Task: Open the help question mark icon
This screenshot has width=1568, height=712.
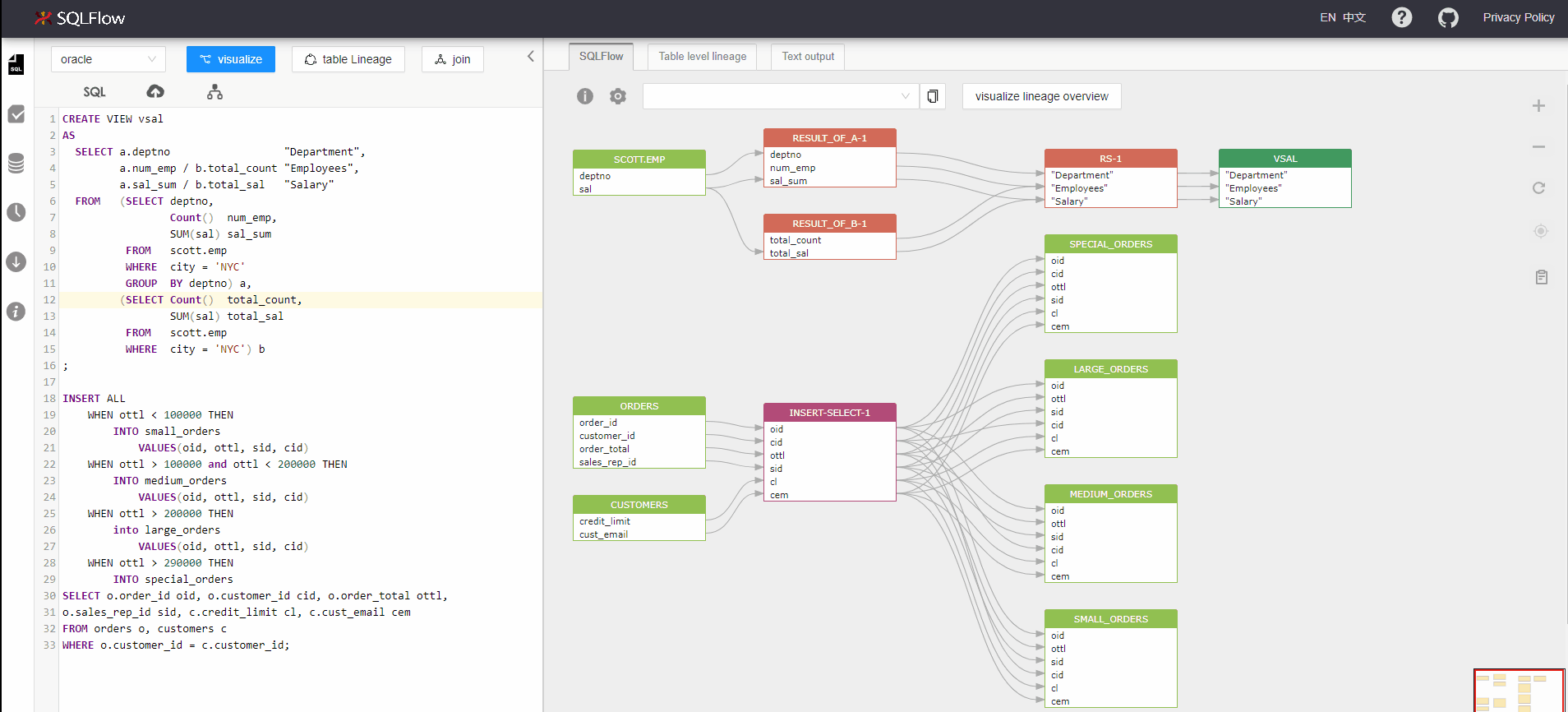Action: (1401, 17)
